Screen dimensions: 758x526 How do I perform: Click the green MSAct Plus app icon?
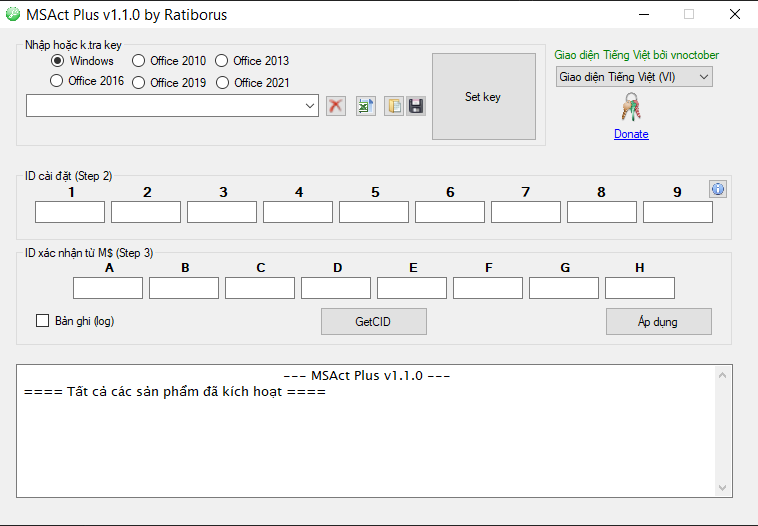coord(13,15)
